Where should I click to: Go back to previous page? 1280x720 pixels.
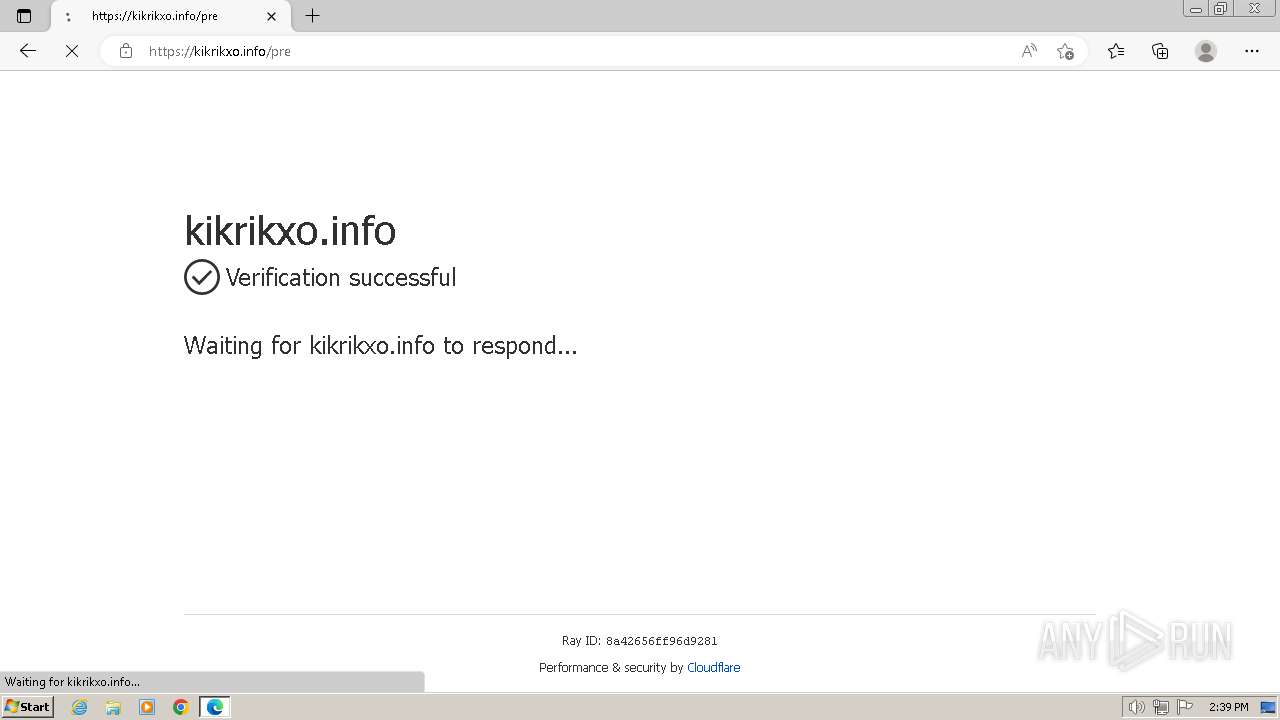tap(28, 51)
